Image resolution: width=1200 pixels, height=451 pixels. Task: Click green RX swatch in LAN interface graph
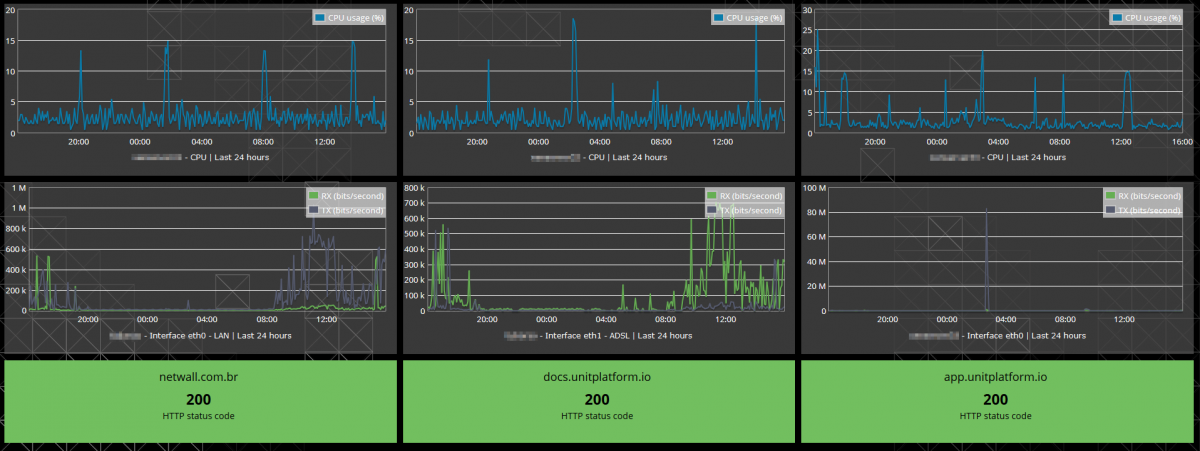pos(313,196)
